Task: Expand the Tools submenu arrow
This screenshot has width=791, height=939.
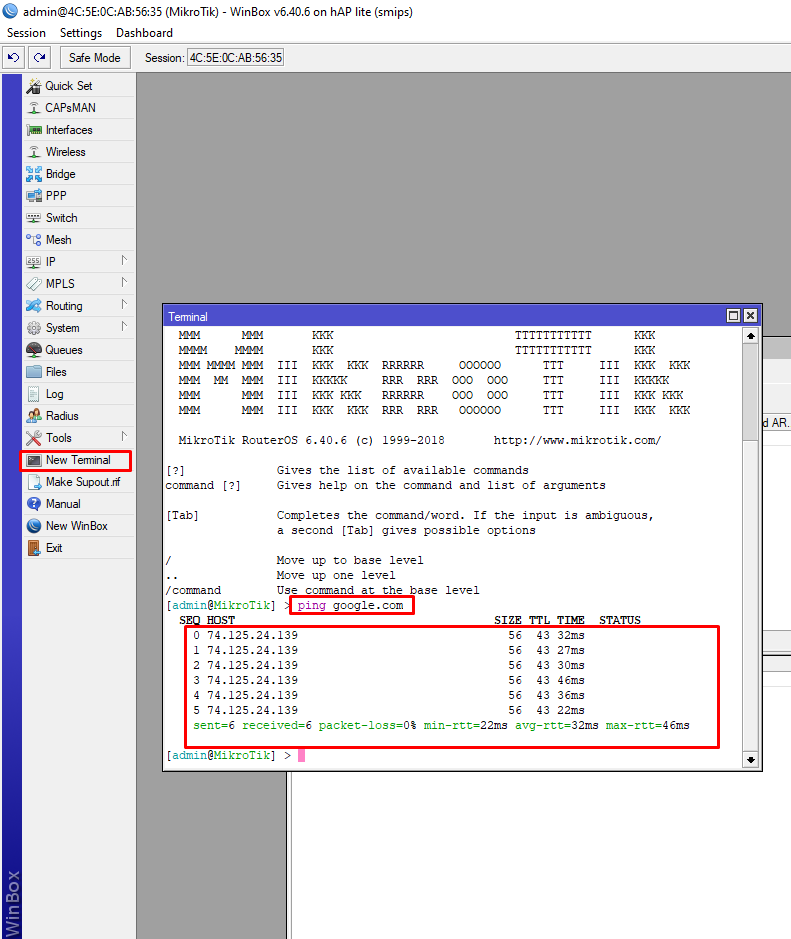Action: (124, 437)
